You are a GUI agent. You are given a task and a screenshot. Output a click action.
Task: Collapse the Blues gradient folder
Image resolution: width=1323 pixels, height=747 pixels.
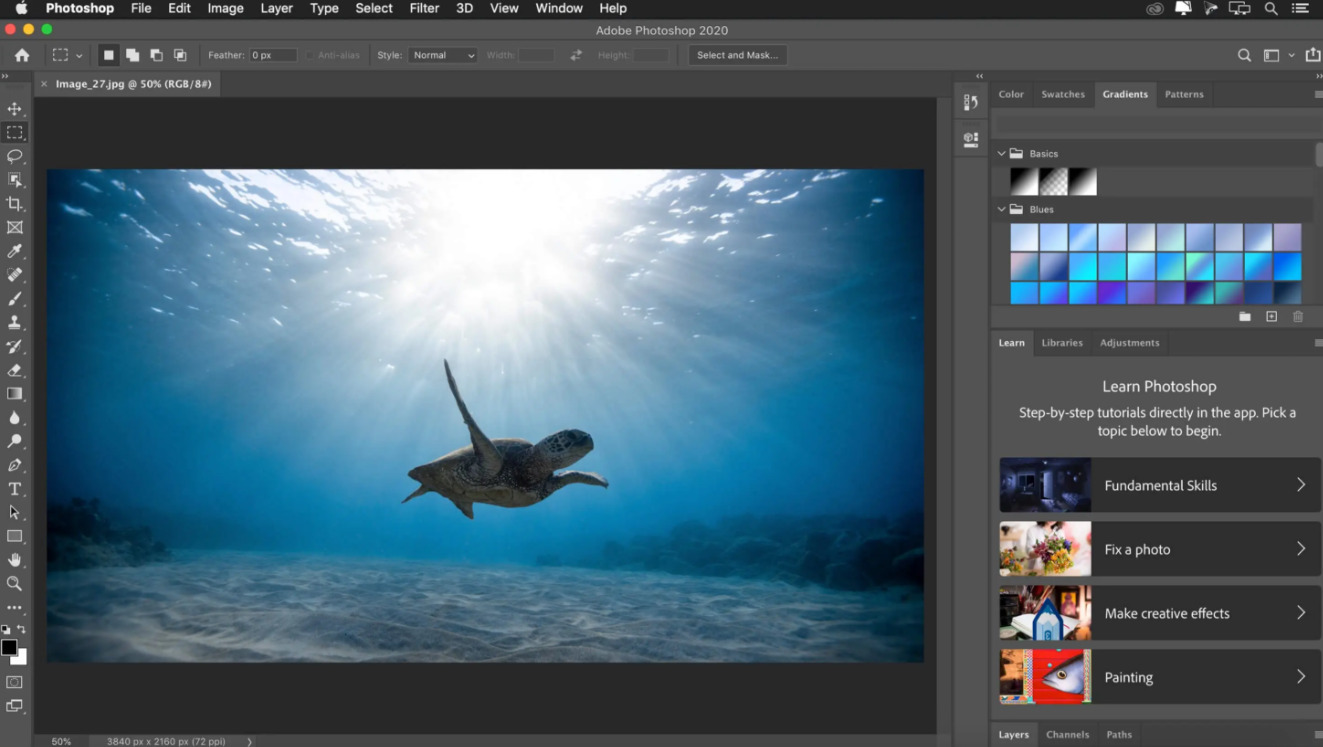tap(1001, 210)
